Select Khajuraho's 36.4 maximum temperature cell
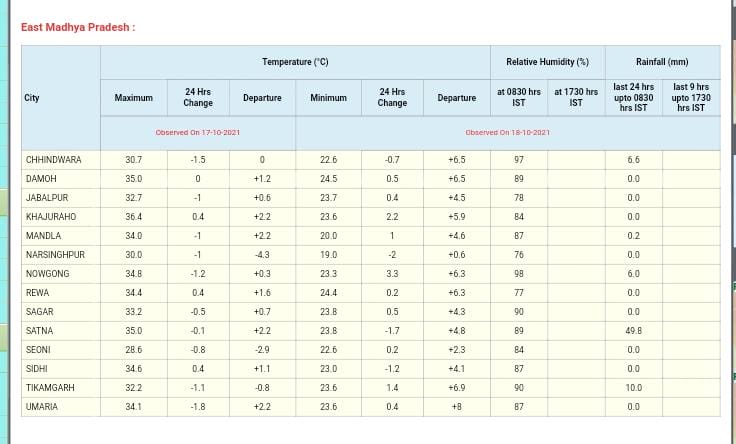 click(133, 217)
